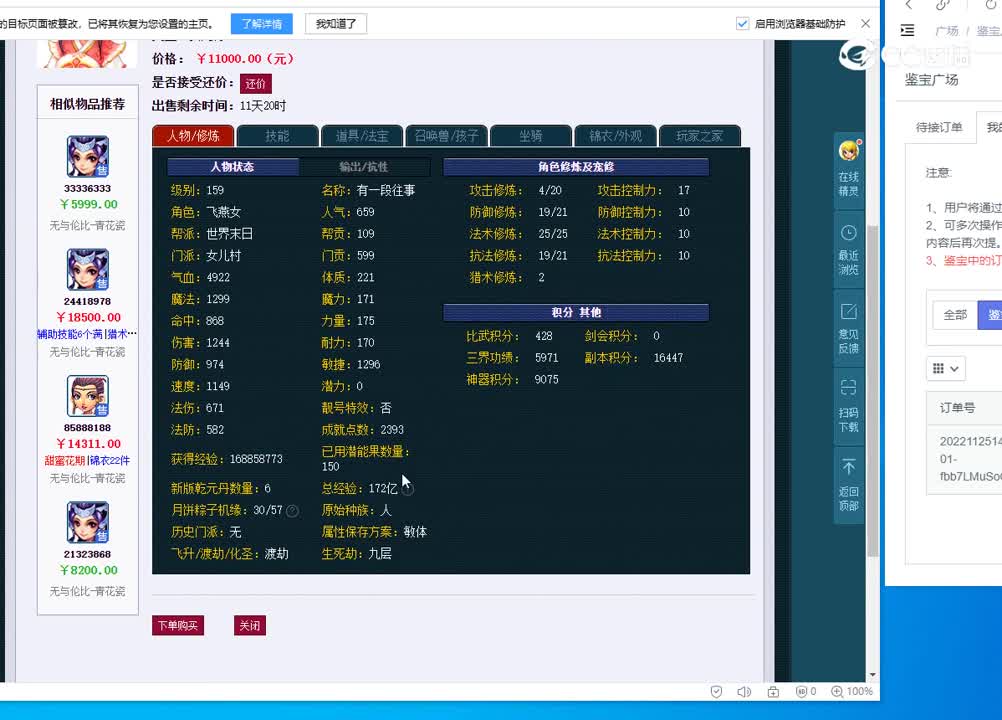Click the 关闭 button below character panel
The height and width of the screenshot is (720, 1002).
(249, 625)
